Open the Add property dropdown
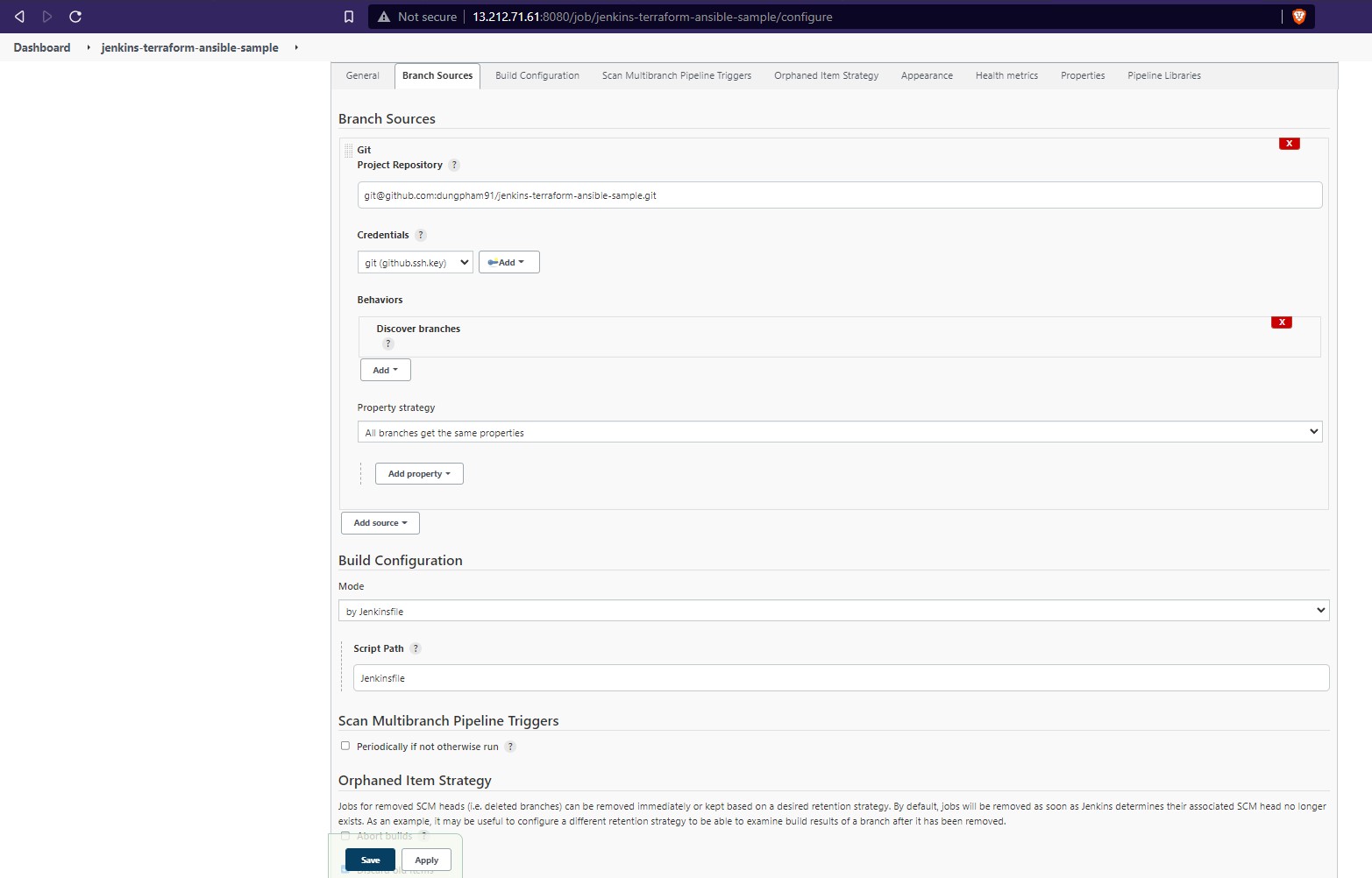Screen dimensions: 1372x878 pos(419,473)
